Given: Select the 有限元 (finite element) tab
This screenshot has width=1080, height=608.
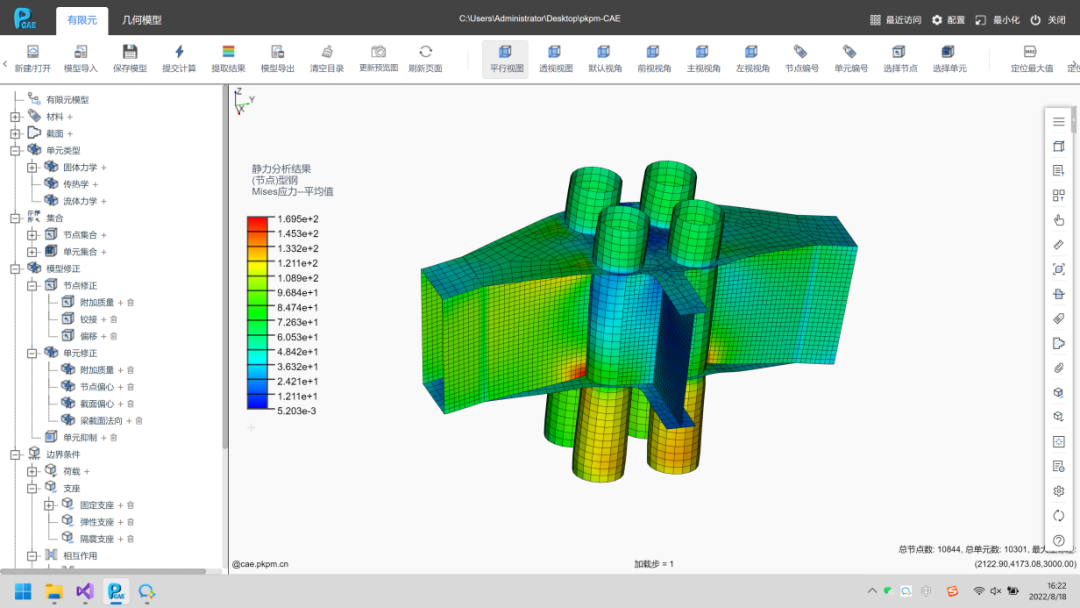Looking at the screenshot, I should (x=82, y=20).
